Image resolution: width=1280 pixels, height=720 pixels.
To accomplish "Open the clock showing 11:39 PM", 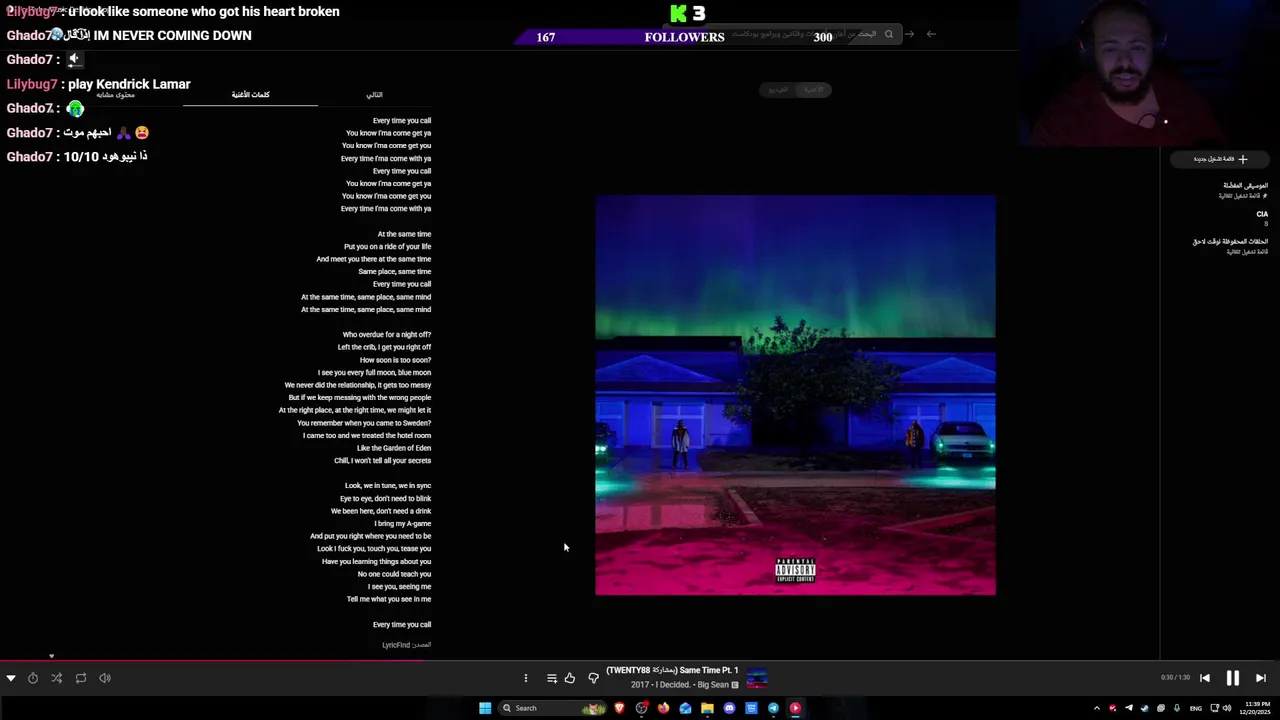I will tap(1254, 708).
